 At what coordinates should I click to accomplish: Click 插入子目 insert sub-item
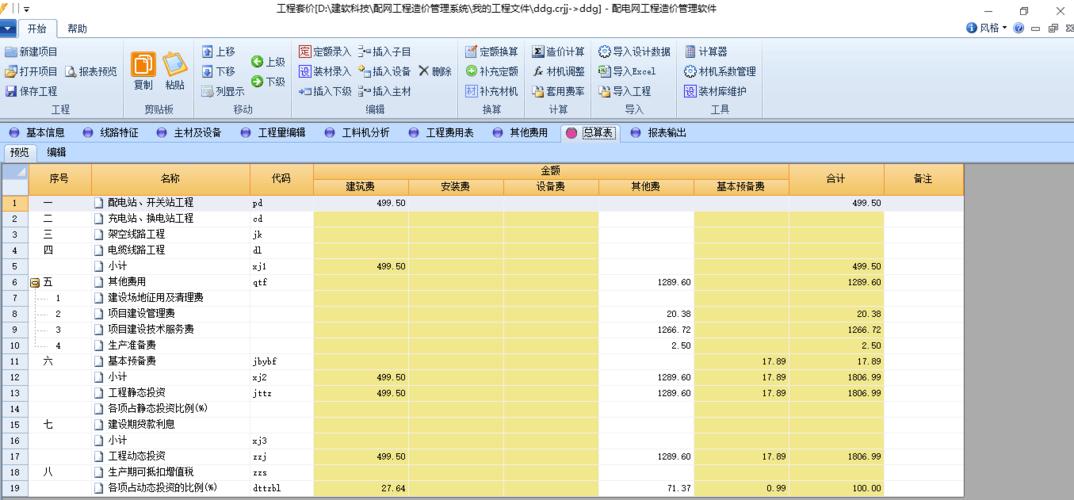pos(384,52)
